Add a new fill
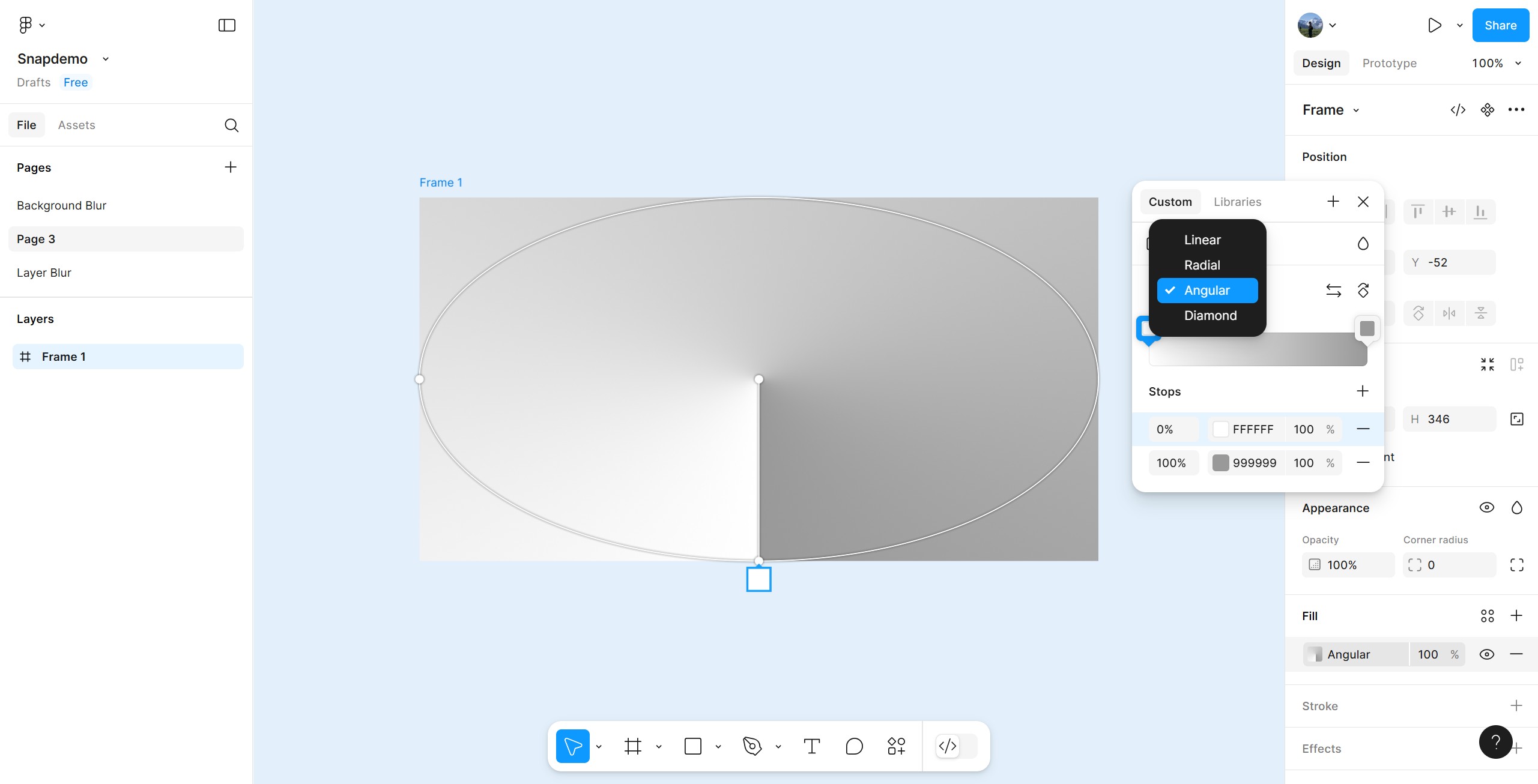 point(1516,615)
